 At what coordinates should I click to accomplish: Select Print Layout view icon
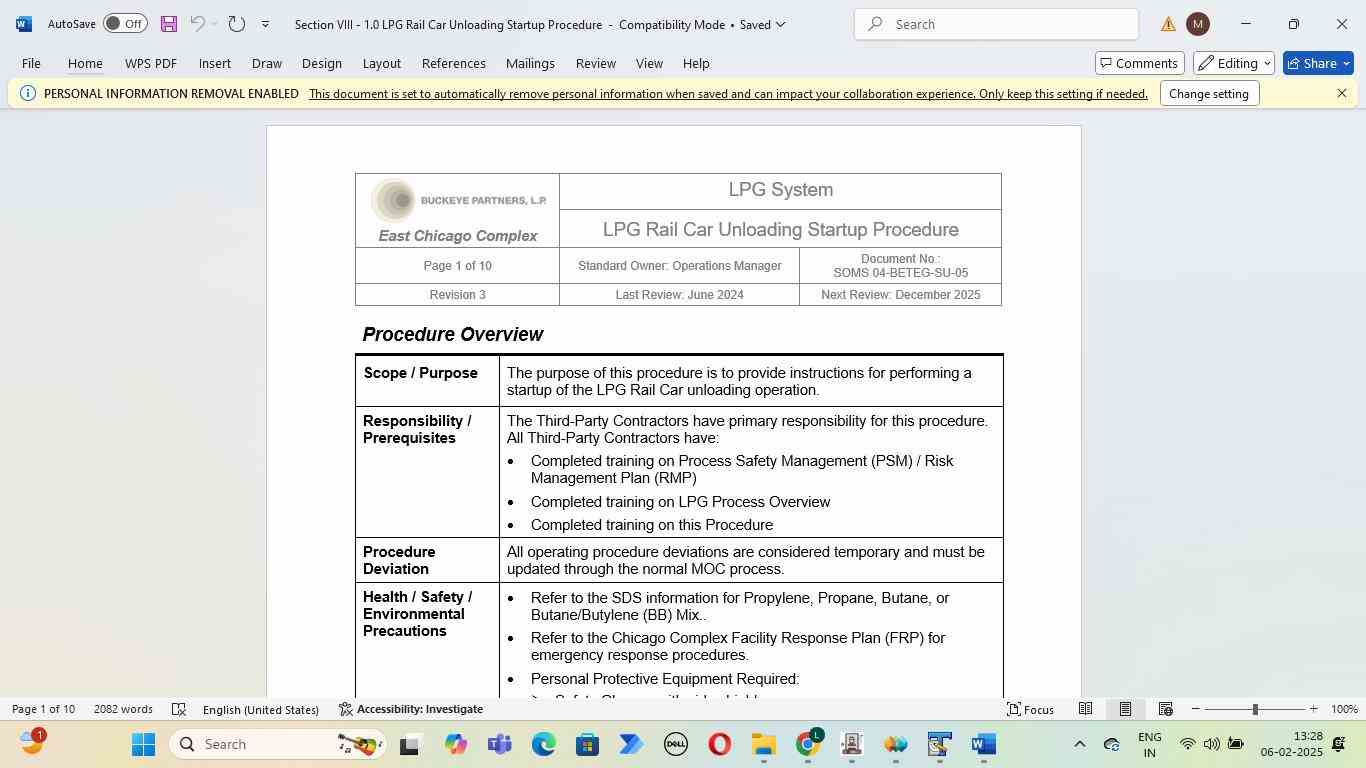[x=1125, y=709]
